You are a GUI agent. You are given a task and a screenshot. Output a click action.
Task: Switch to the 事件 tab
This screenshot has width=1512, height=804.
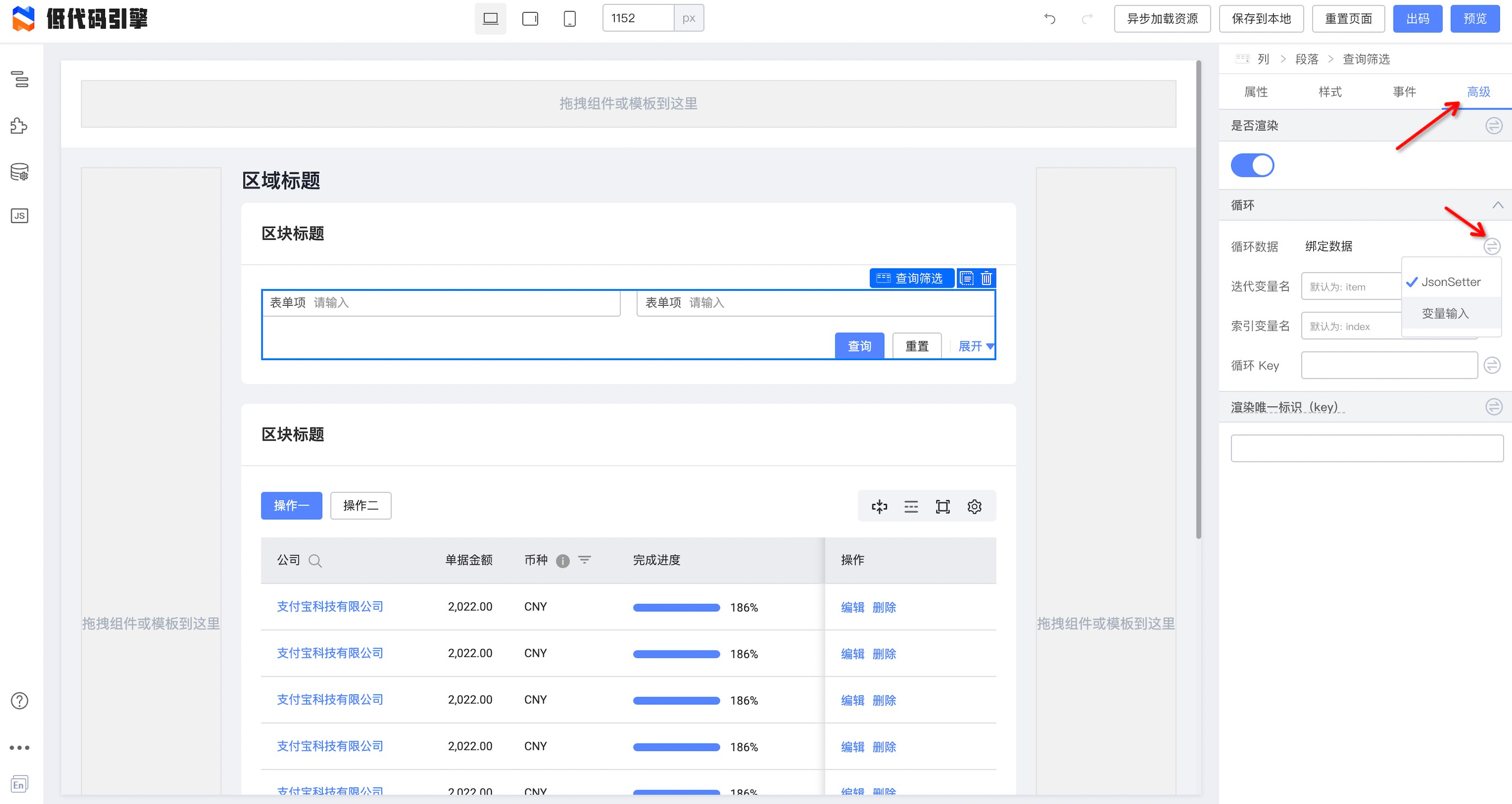pyautogui.click(x=1404, y=92)
